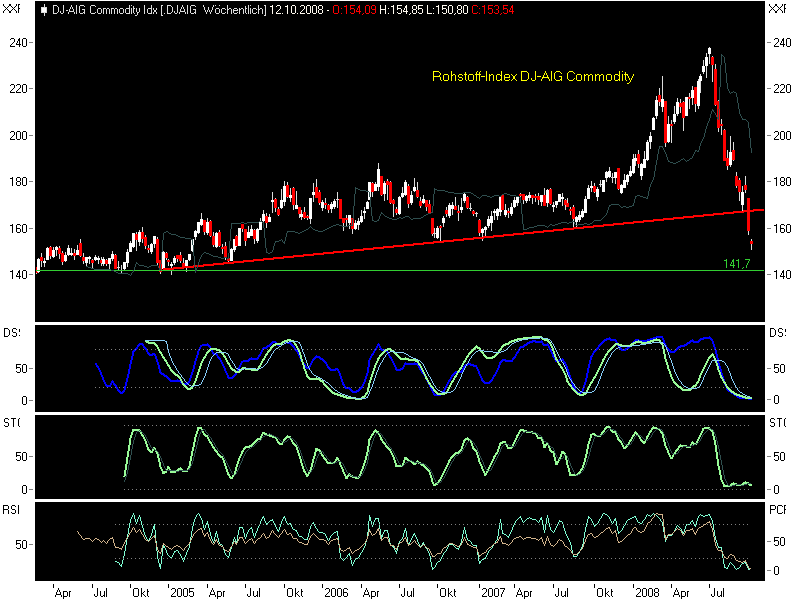Click the 'Okt' label just before 2005

click(x=141, y=592)
